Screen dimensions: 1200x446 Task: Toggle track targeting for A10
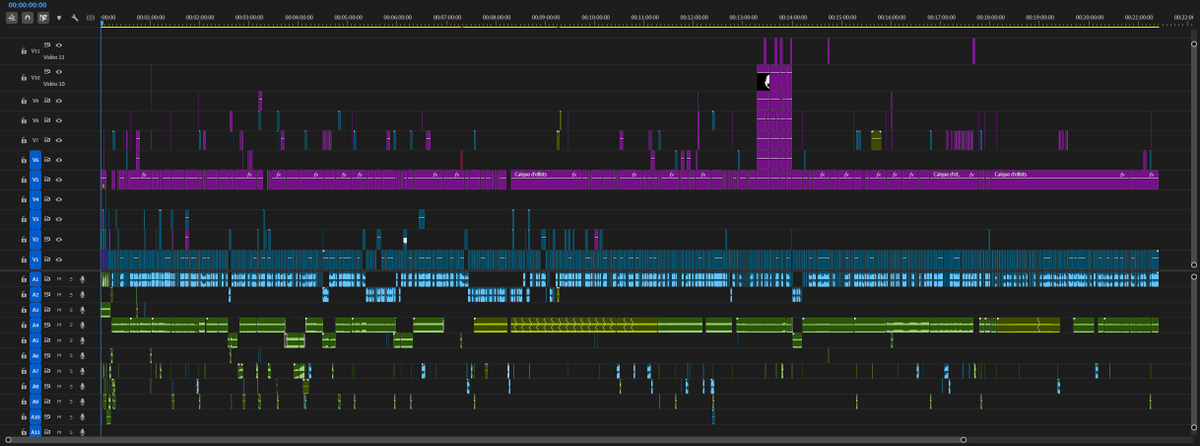coord(35,416)
